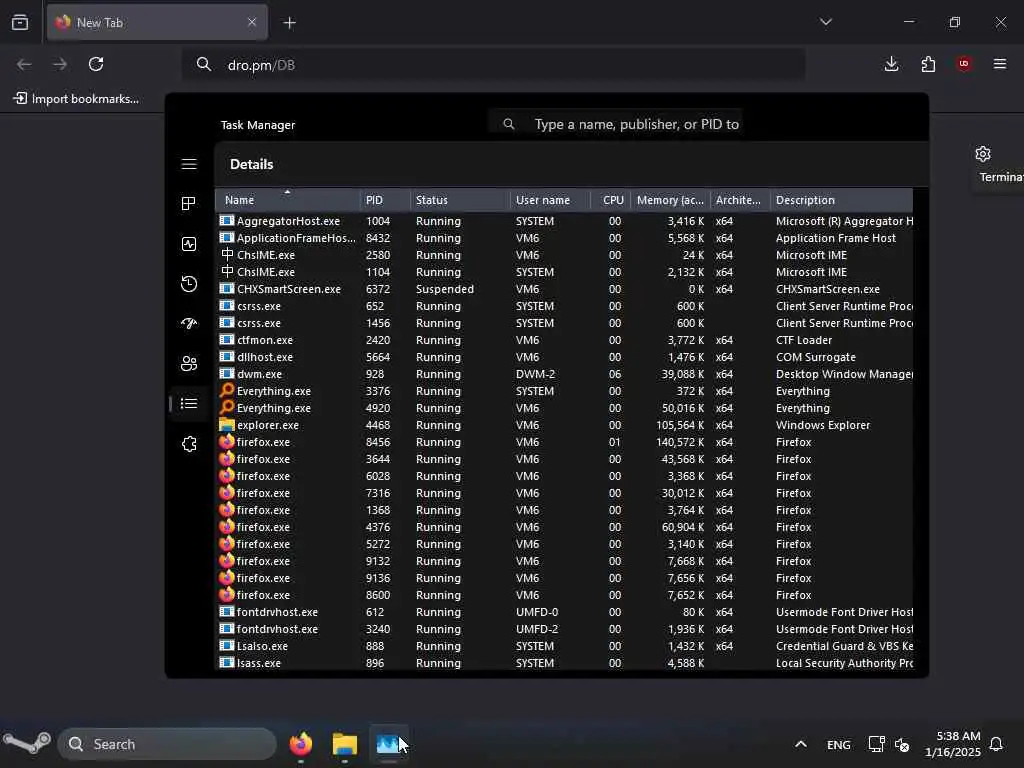Open Firefox from the taskbar

coord(300,744)
